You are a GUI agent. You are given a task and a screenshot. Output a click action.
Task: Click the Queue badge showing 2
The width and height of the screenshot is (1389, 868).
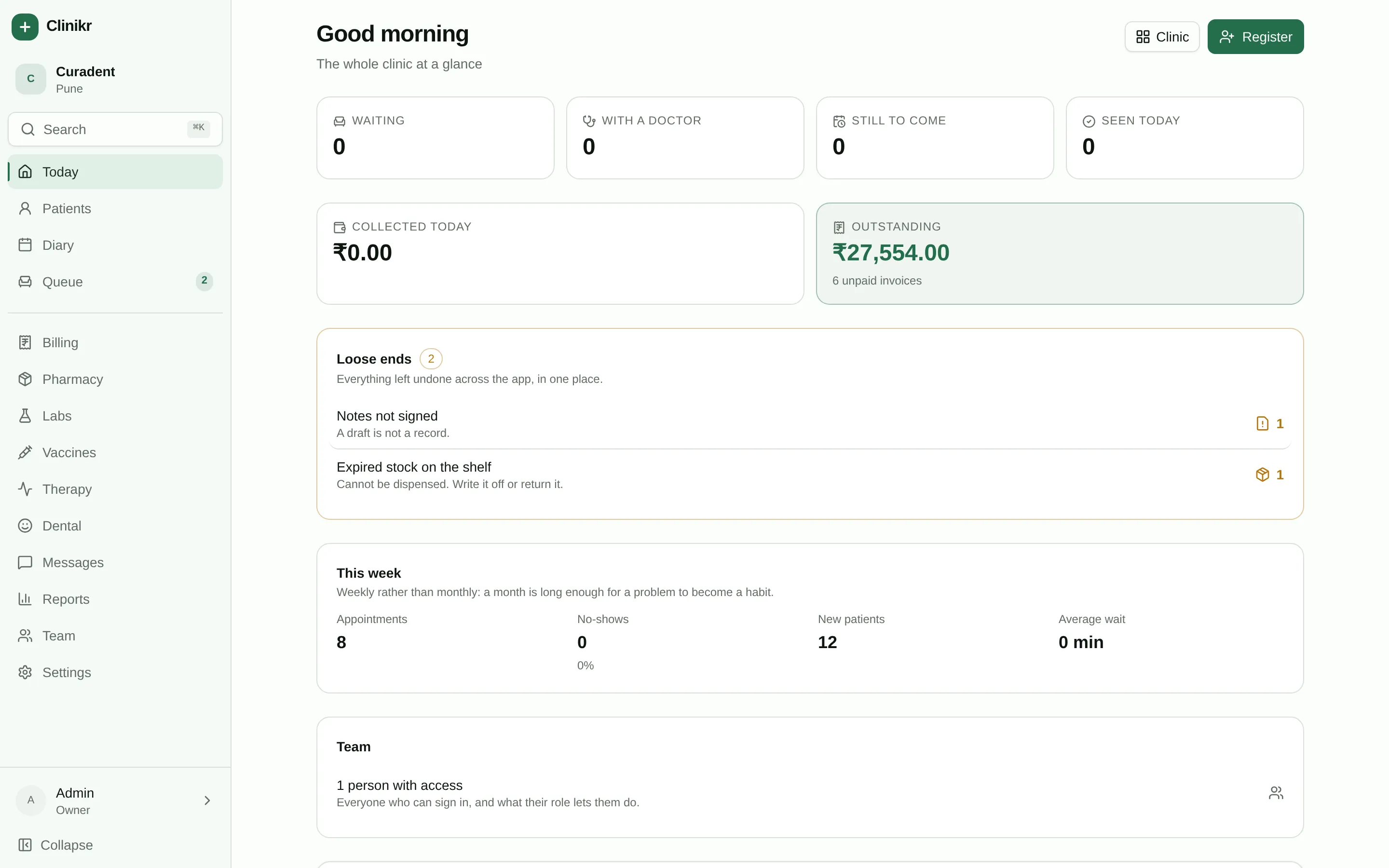pyautogui.click(x=204, y=281)
